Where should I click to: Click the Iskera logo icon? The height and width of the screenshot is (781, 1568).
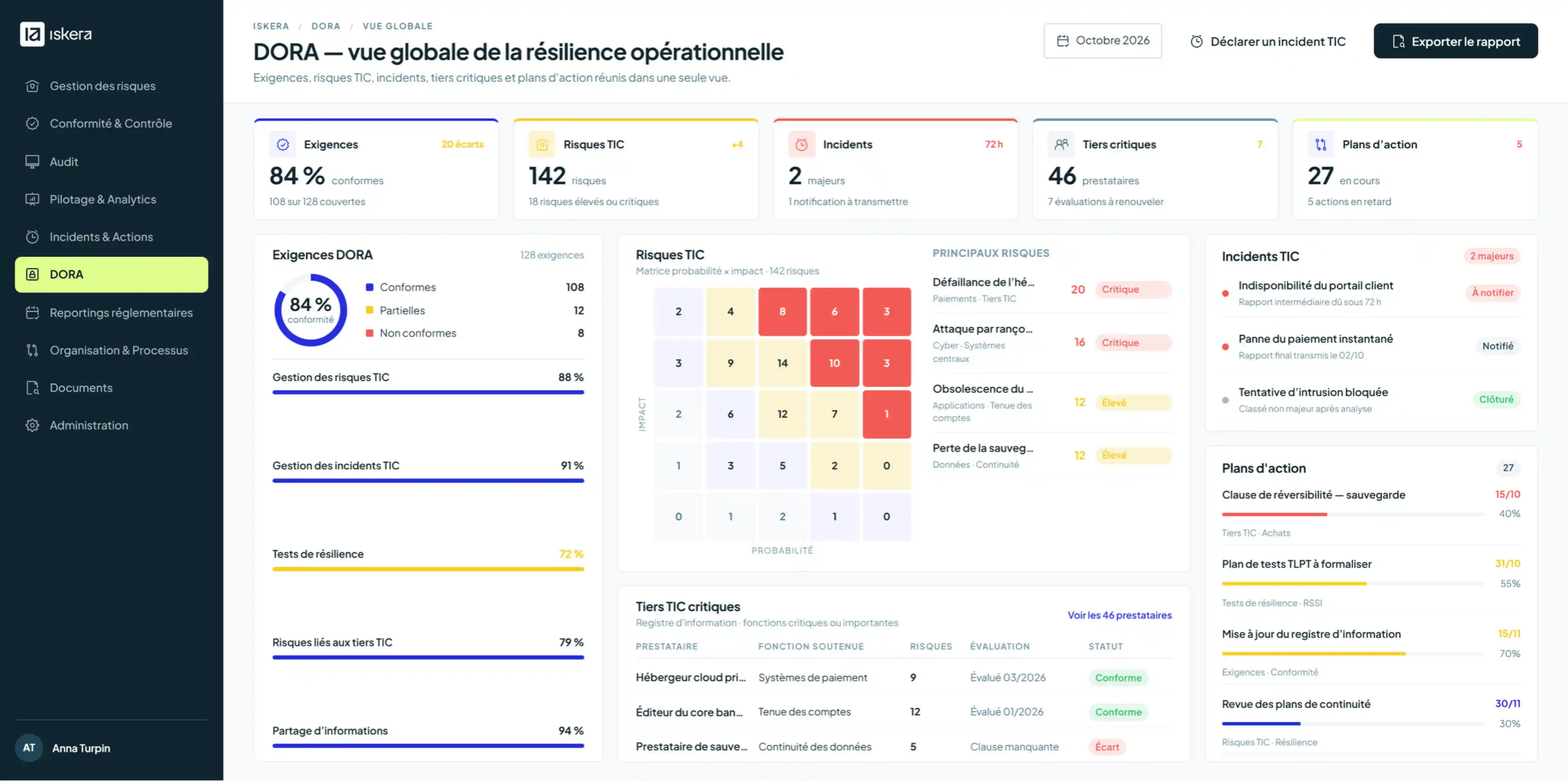pos(32,34)
